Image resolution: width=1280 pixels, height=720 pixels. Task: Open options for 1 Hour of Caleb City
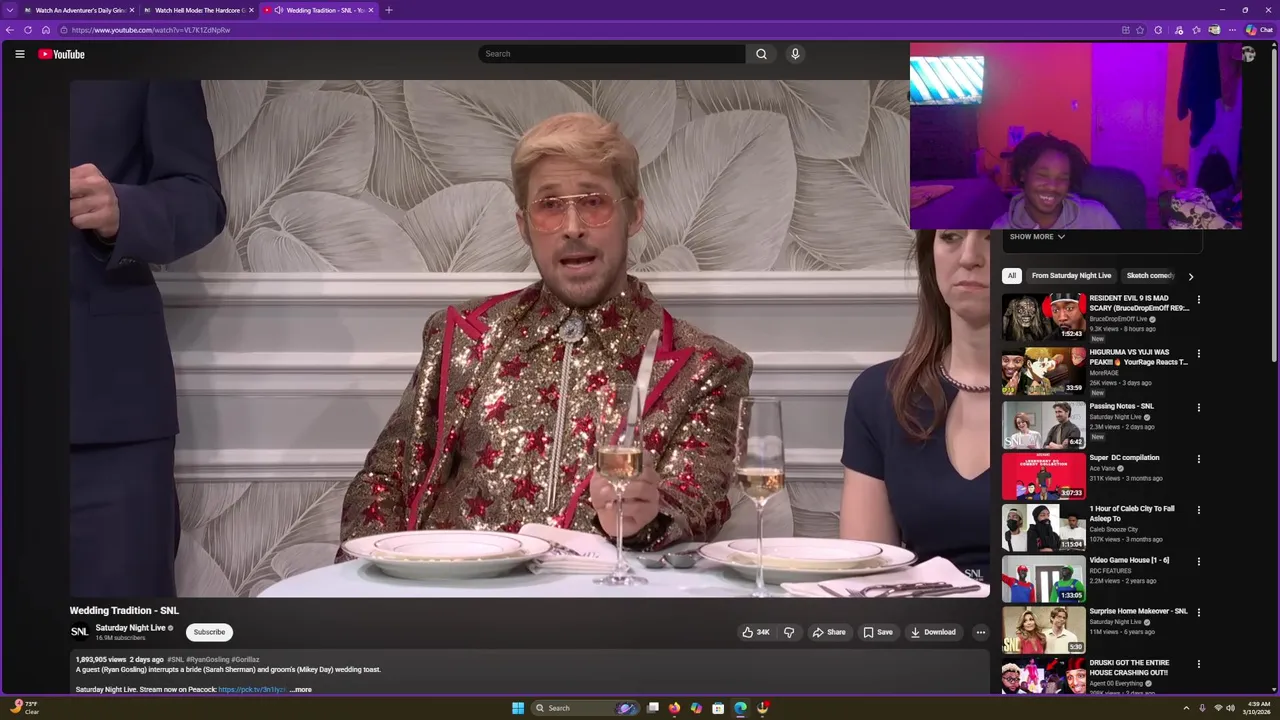click(x=1199, y=511)
